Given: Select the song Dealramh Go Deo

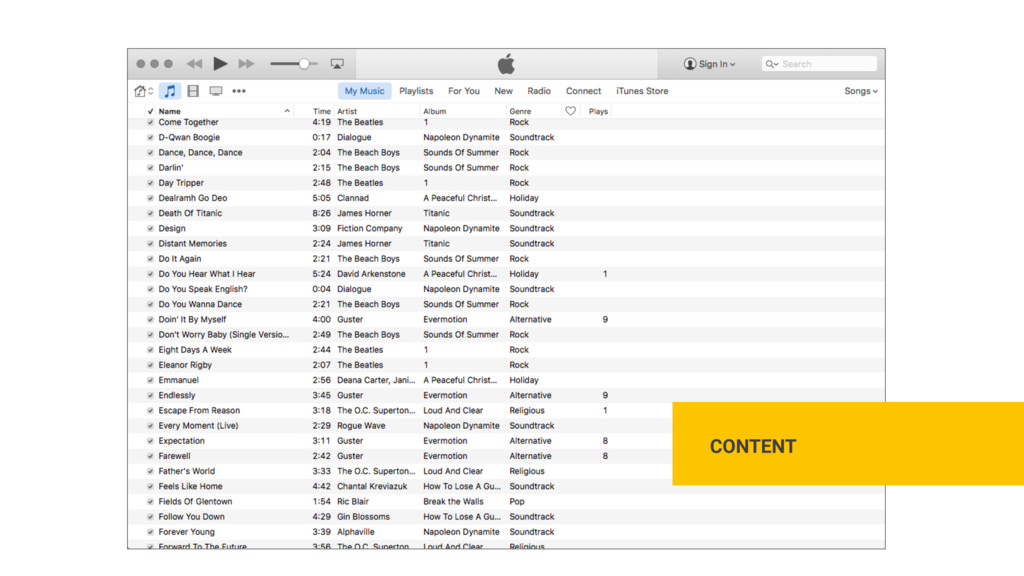Looking at the screenshot, I should (193, 198).
